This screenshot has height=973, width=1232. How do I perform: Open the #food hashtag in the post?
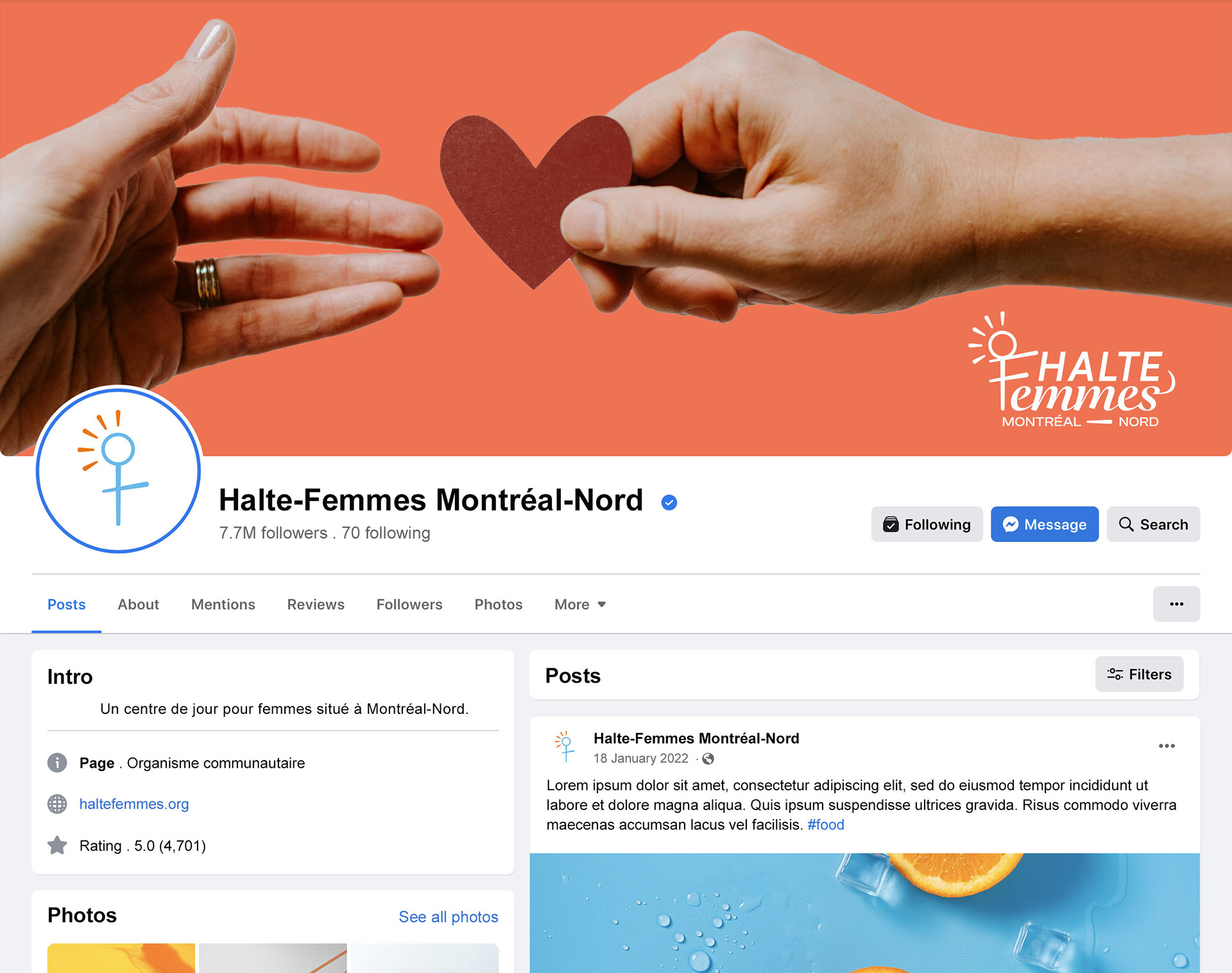point(826,825)
